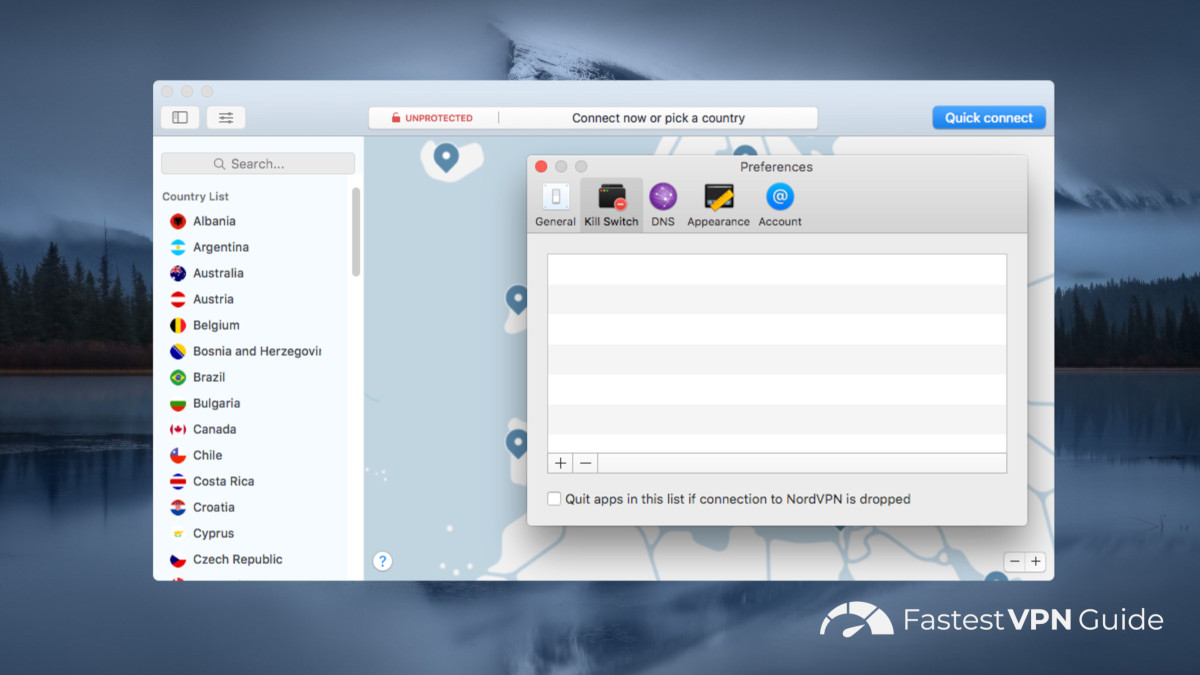
Task: Toggle the sidebar panel icon
Action: point(180,118)
